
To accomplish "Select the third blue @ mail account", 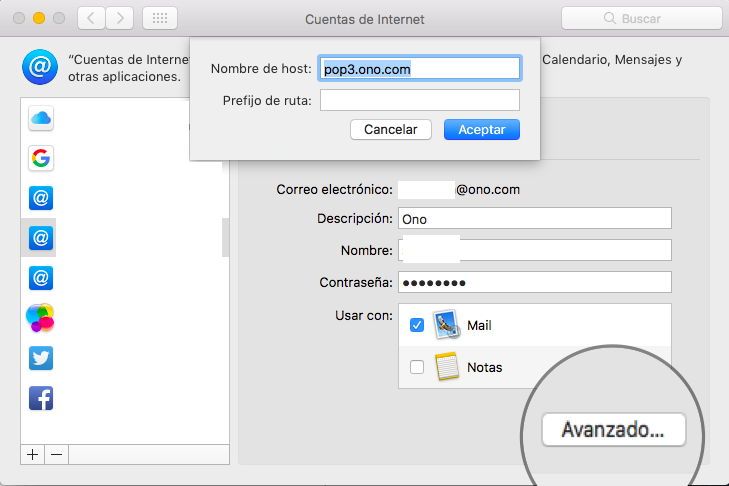I will pyautogui.click(x=41, y=278).
